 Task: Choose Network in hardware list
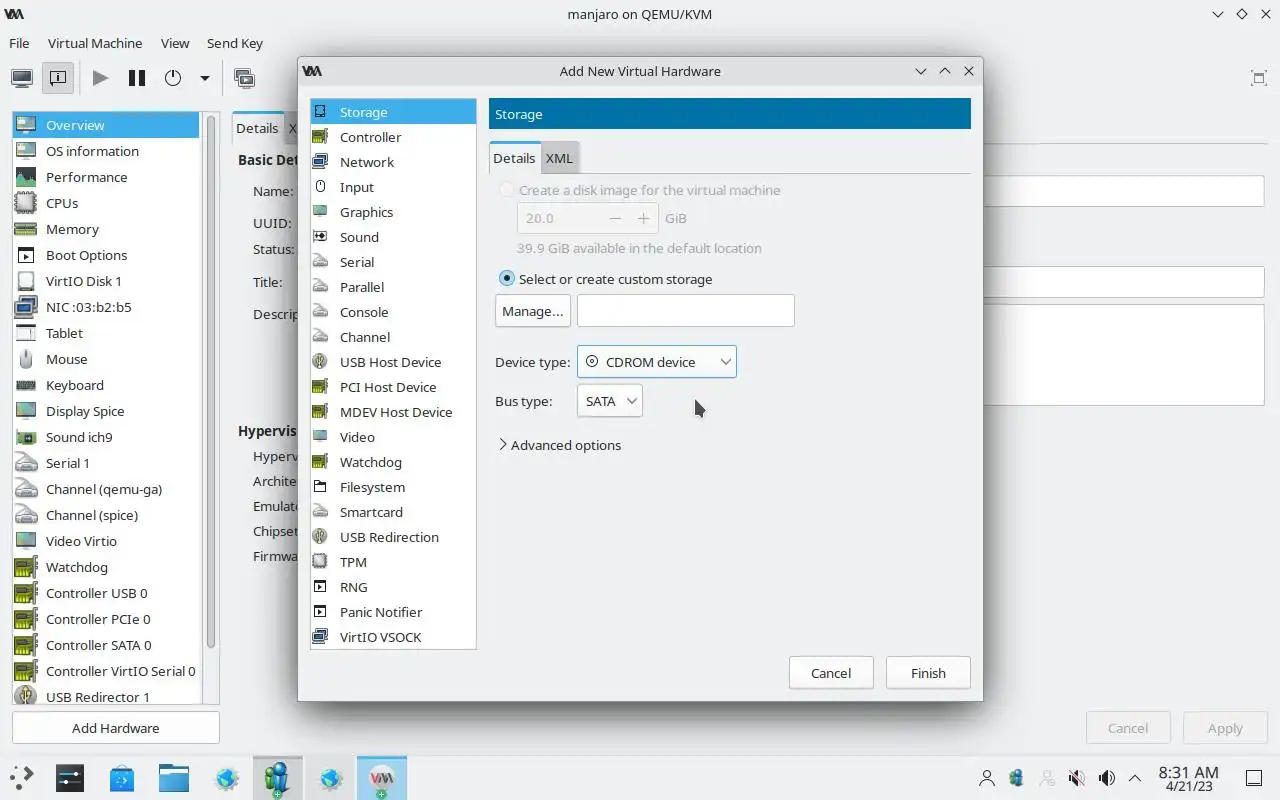pyautogui.click(x=393, y=162)
